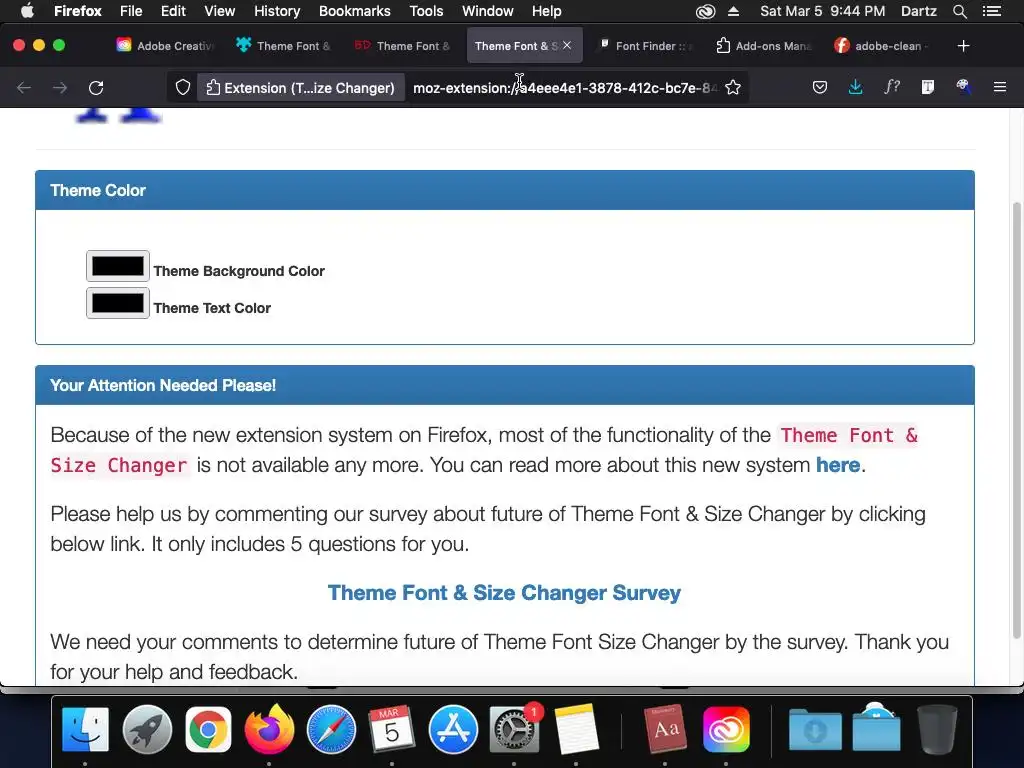Open the View menu
Image resolution: width=1024 pixels, height=768 pixels.
point(219,11)
